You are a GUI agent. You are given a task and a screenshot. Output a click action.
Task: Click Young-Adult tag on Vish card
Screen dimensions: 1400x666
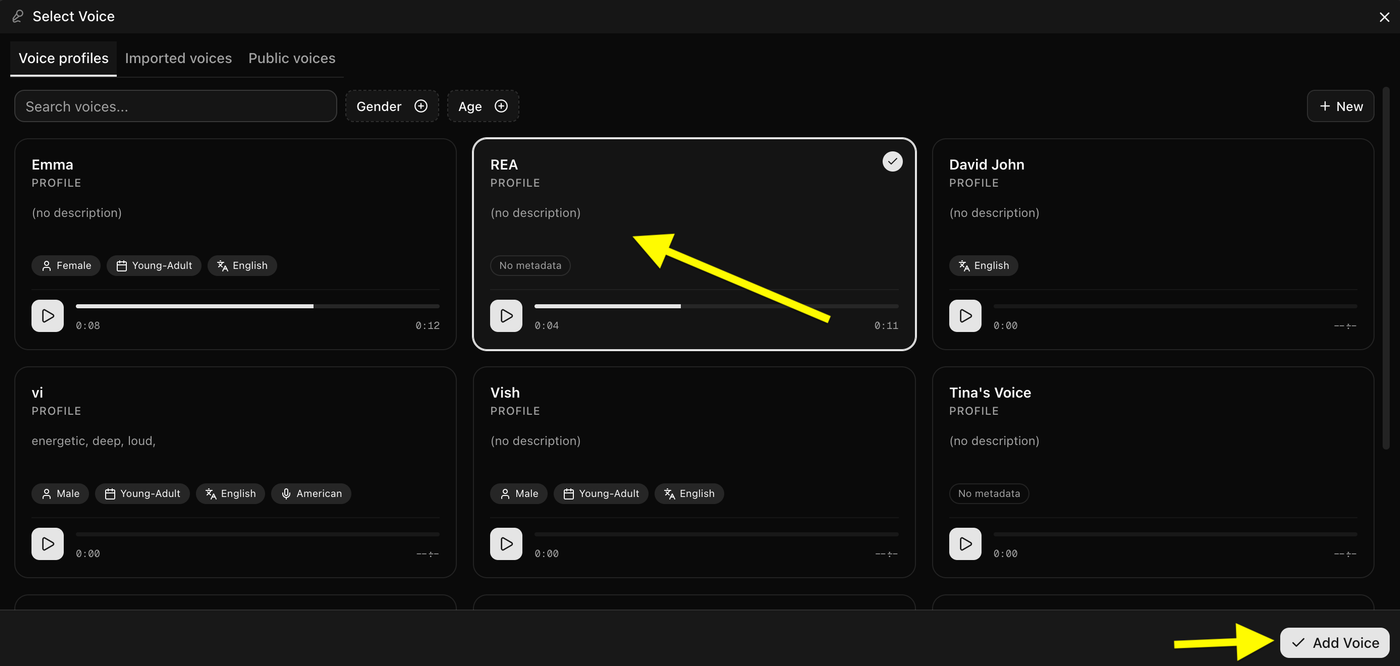(x=601, y=493)
